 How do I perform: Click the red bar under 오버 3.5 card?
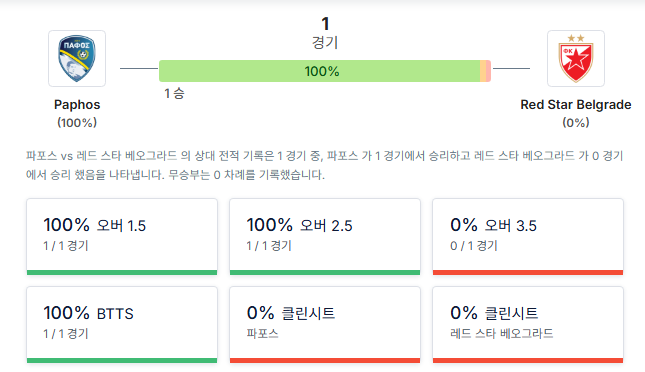point(528,272)
